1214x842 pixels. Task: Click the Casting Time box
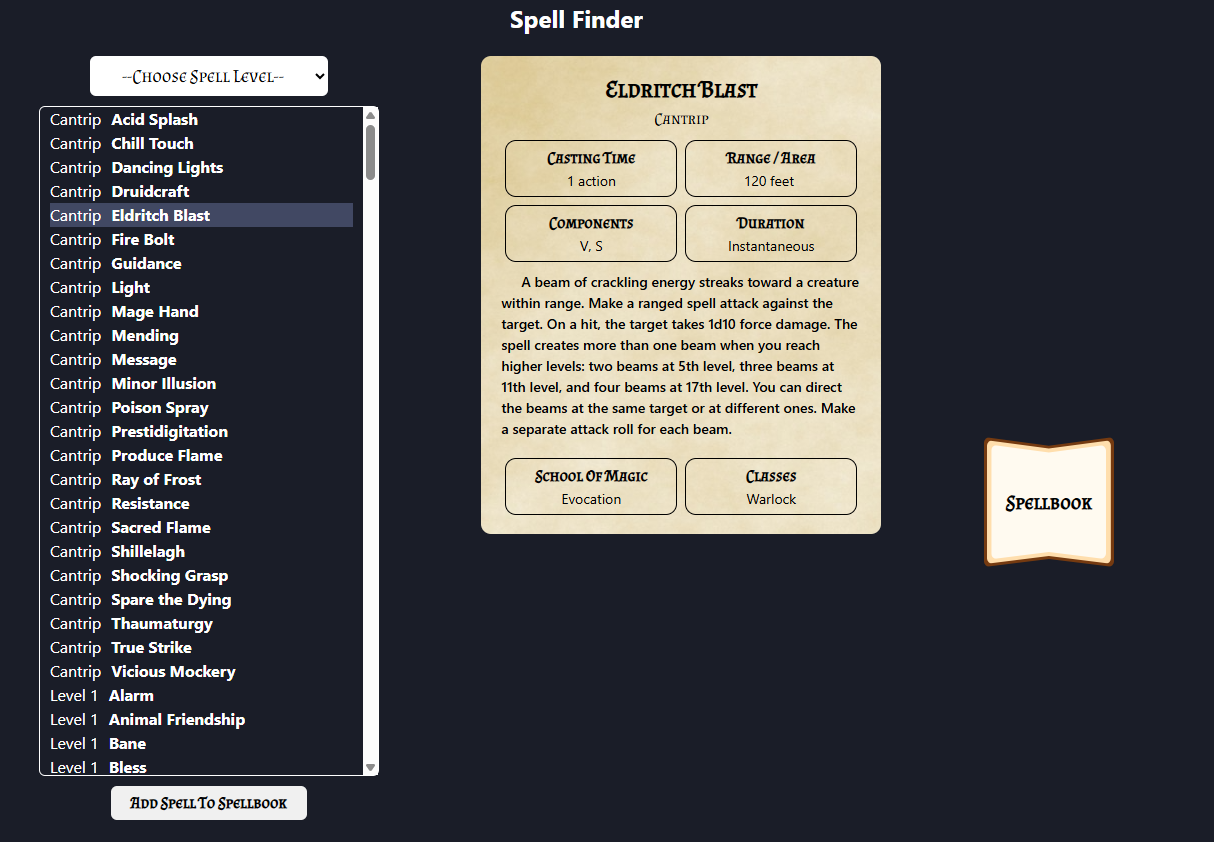pyautogui.click(x=591, y=169)
